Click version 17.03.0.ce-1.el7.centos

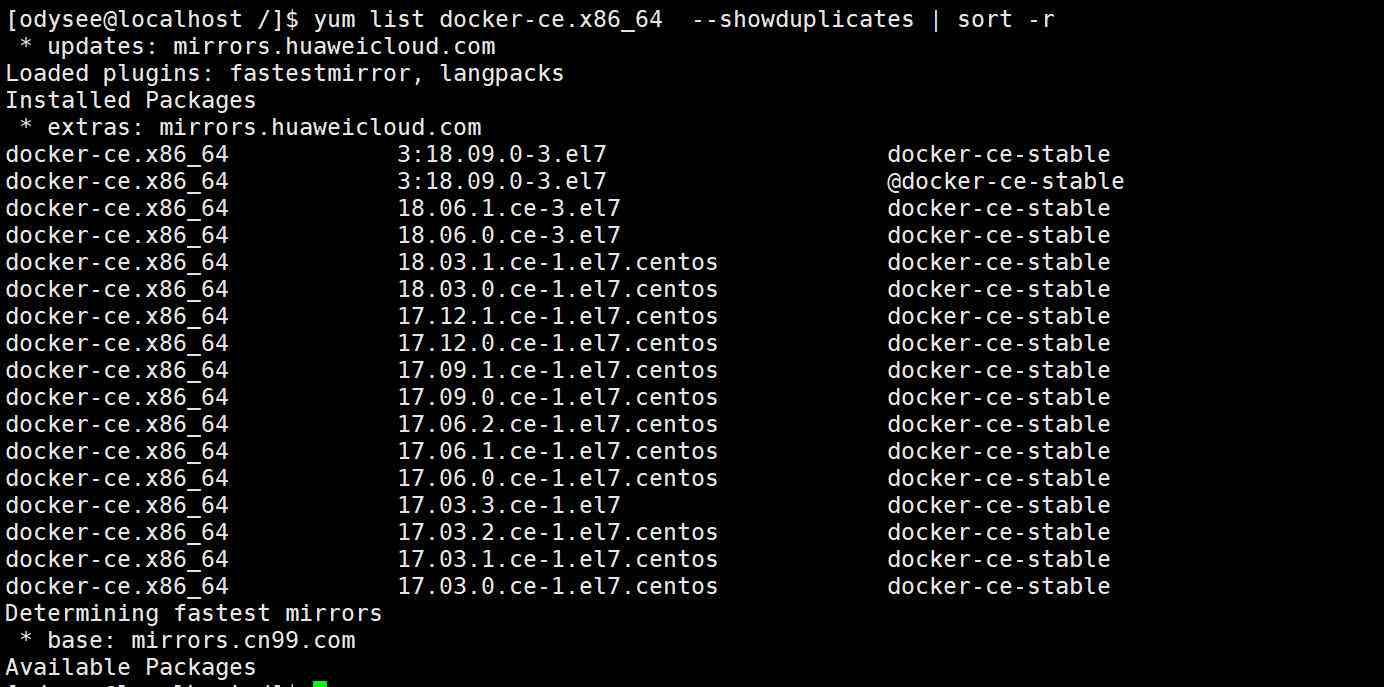[558, 587]
